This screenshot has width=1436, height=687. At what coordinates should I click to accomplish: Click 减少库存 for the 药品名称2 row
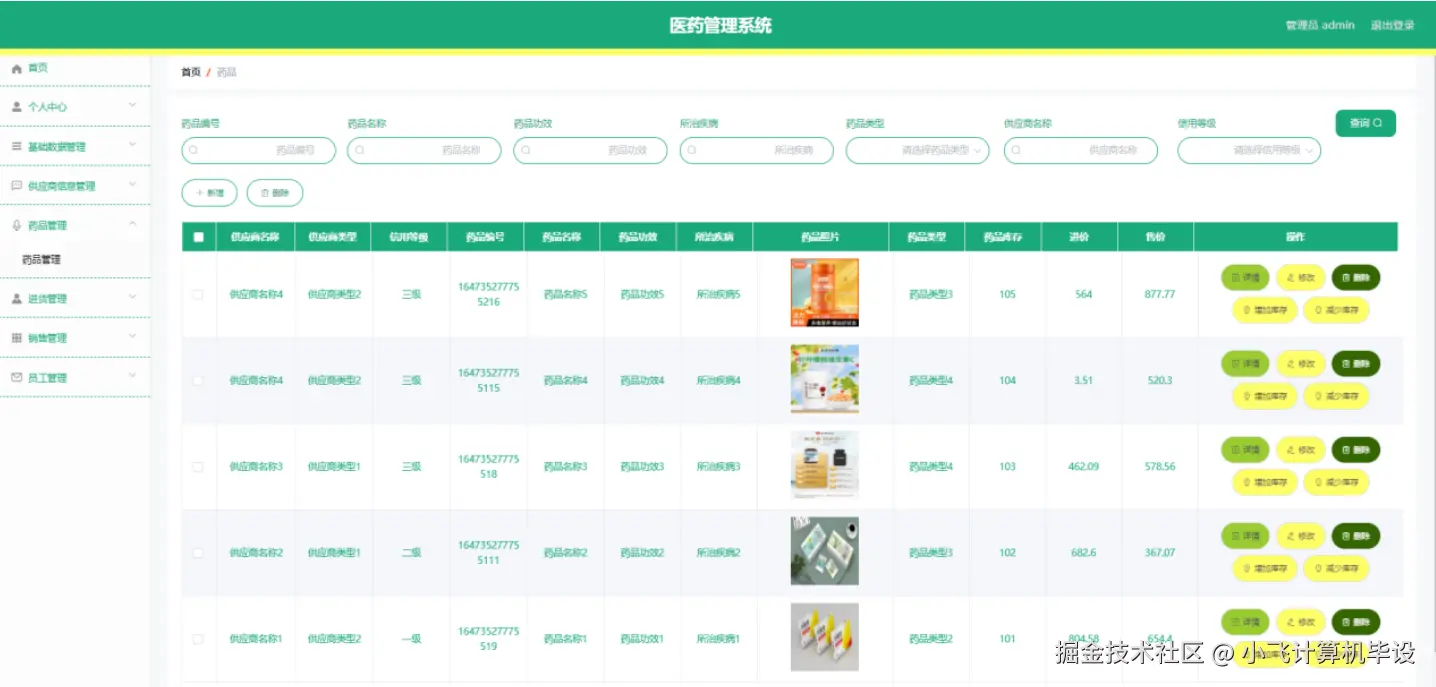1336,569
